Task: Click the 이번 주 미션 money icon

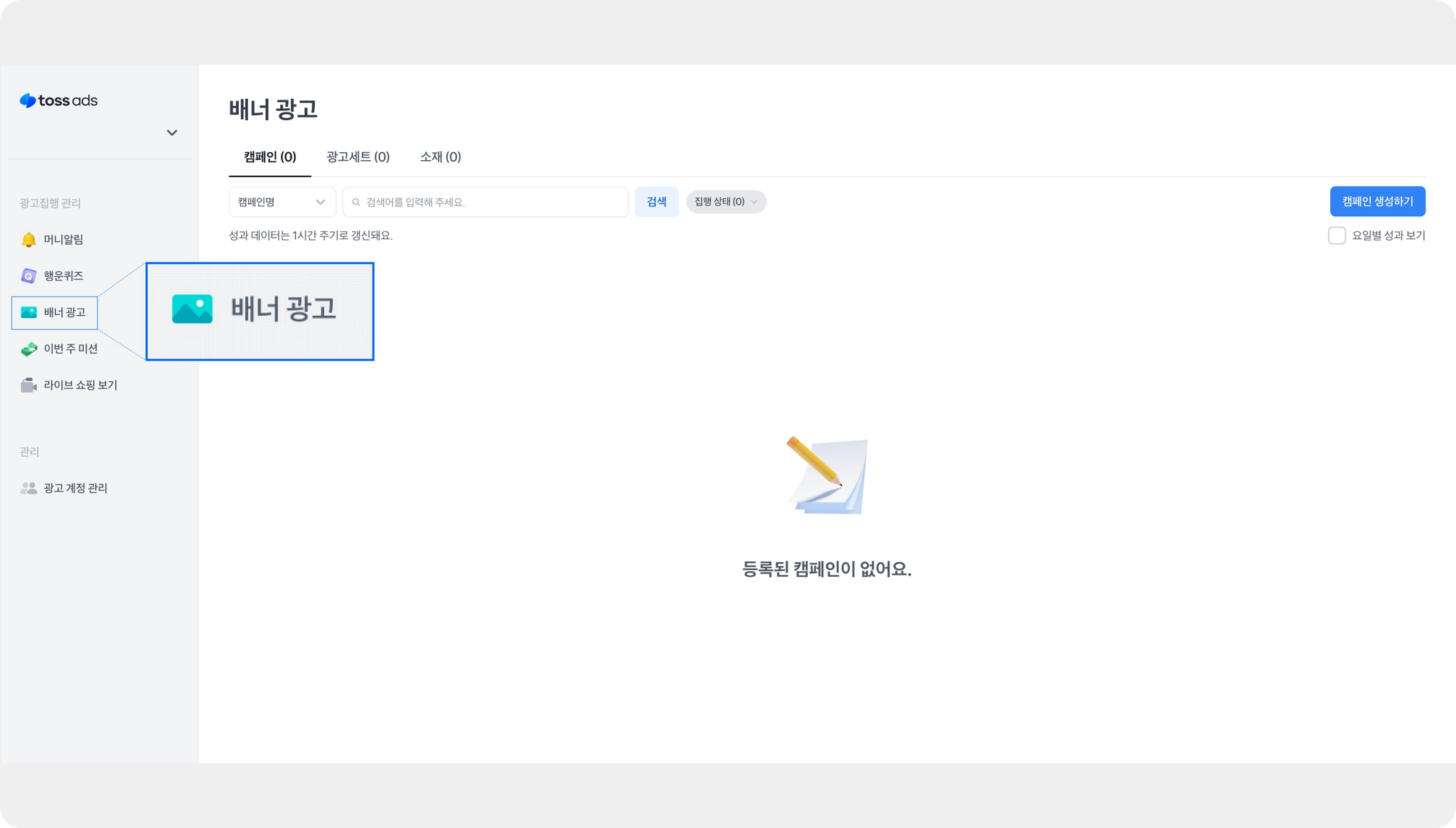Action: pos(28,349)
